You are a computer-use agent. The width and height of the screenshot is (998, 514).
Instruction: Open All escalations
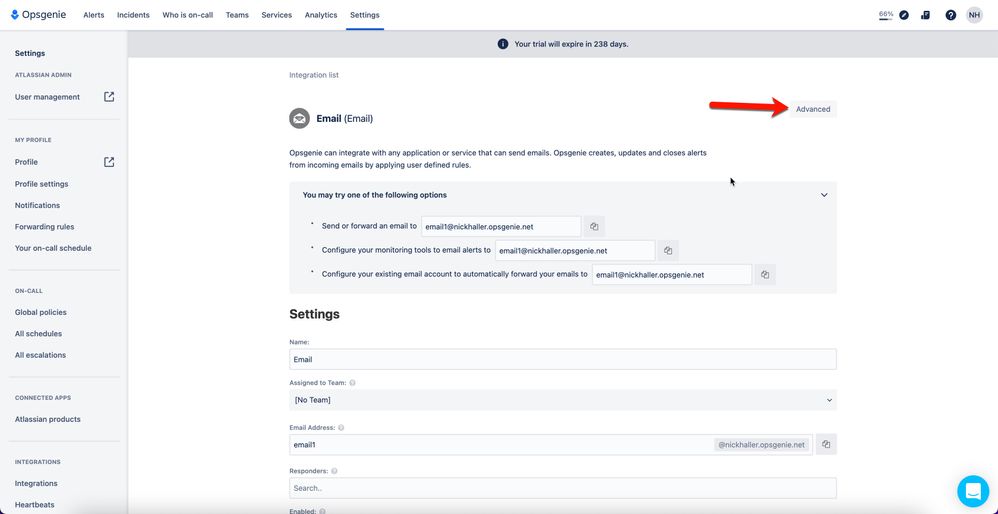(x=40, y=355)
